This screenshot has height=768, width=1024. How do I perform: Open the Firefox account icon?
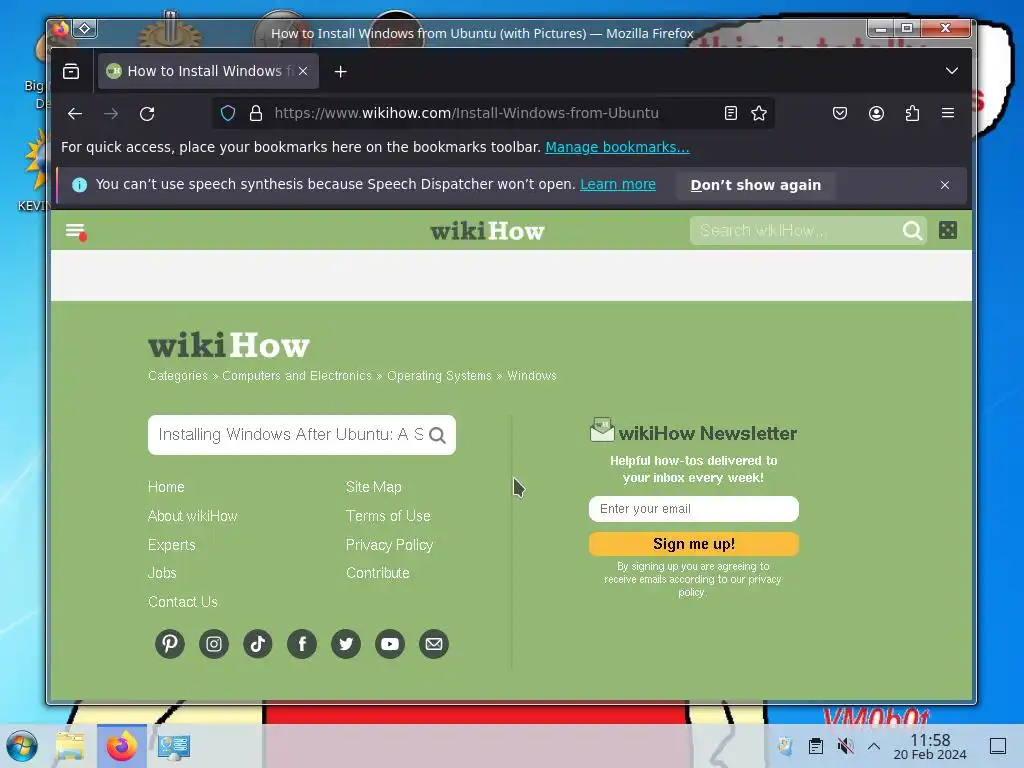point(876,114)
